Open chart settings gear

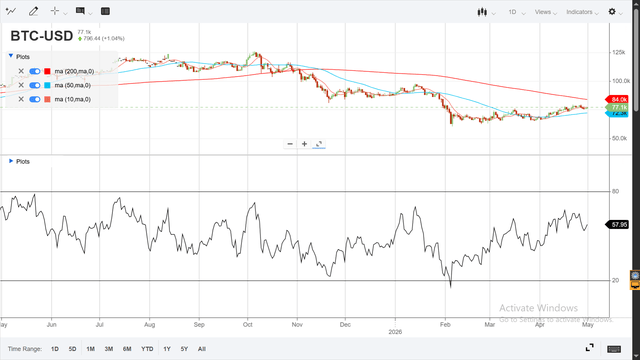(612, 12)
